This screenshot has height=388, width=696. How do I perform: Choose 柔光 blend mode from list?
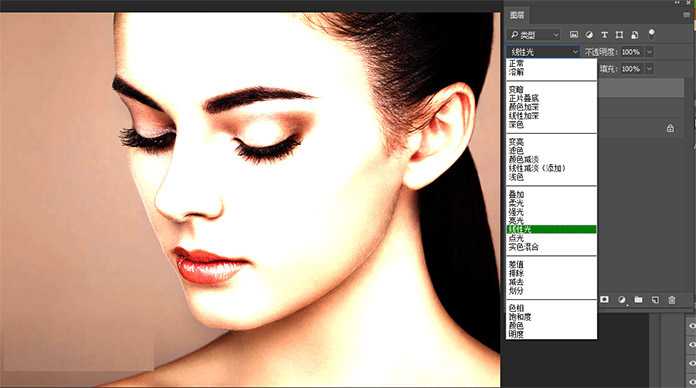click(x=516, y=203)
